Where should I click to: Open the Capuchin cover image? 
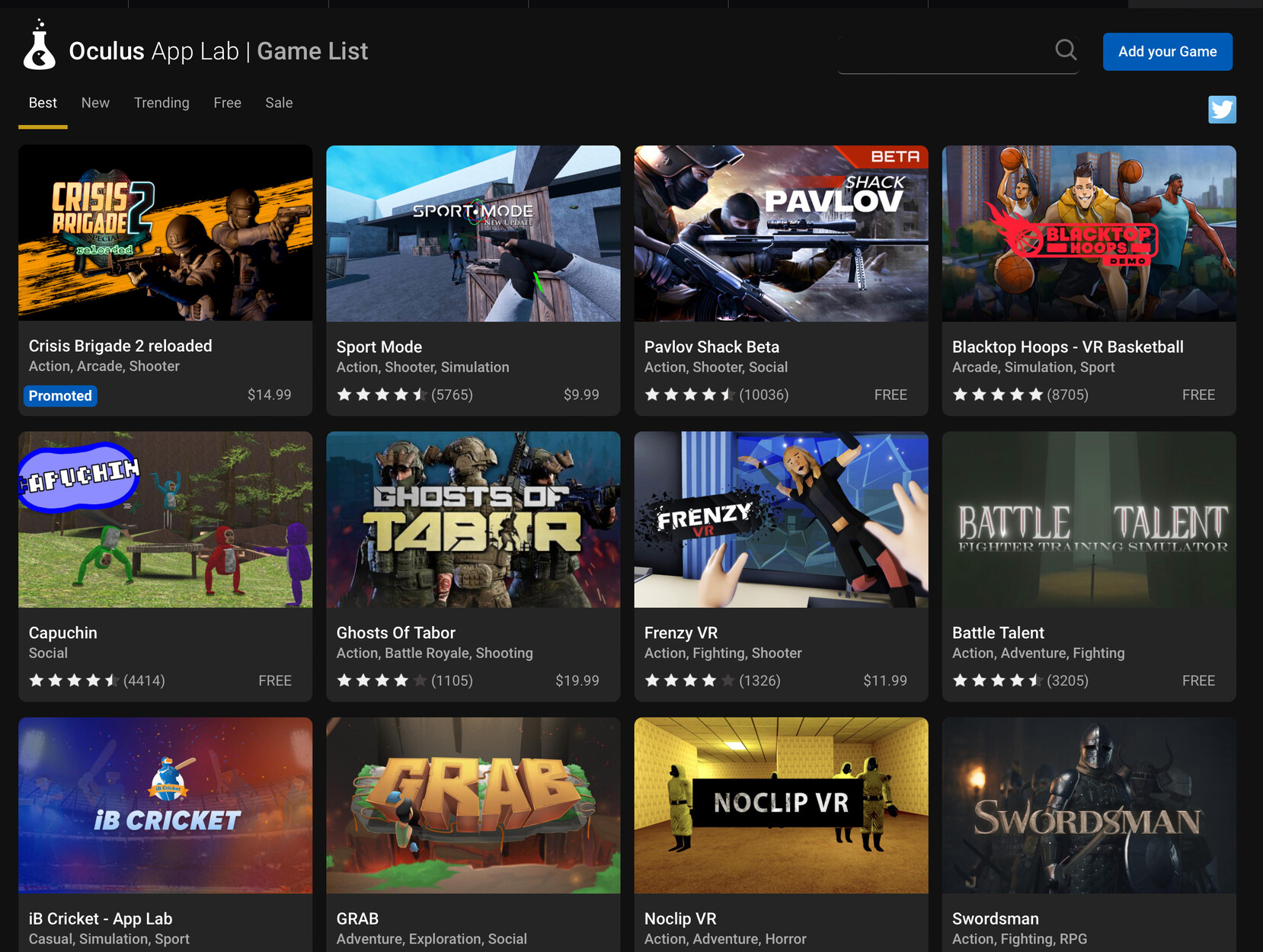165,519
